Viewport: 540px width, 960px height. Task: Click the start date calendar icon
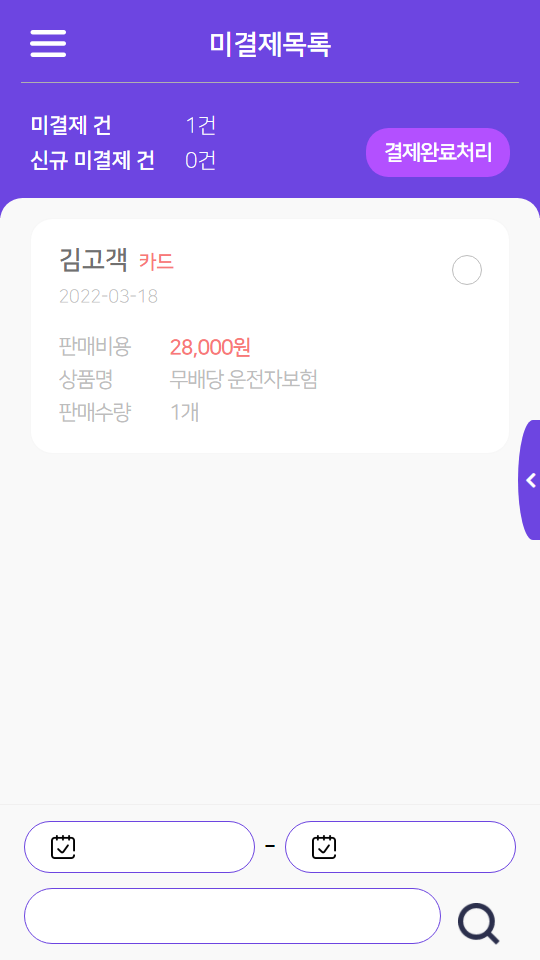pyautogui.click(x=63, y=847)
